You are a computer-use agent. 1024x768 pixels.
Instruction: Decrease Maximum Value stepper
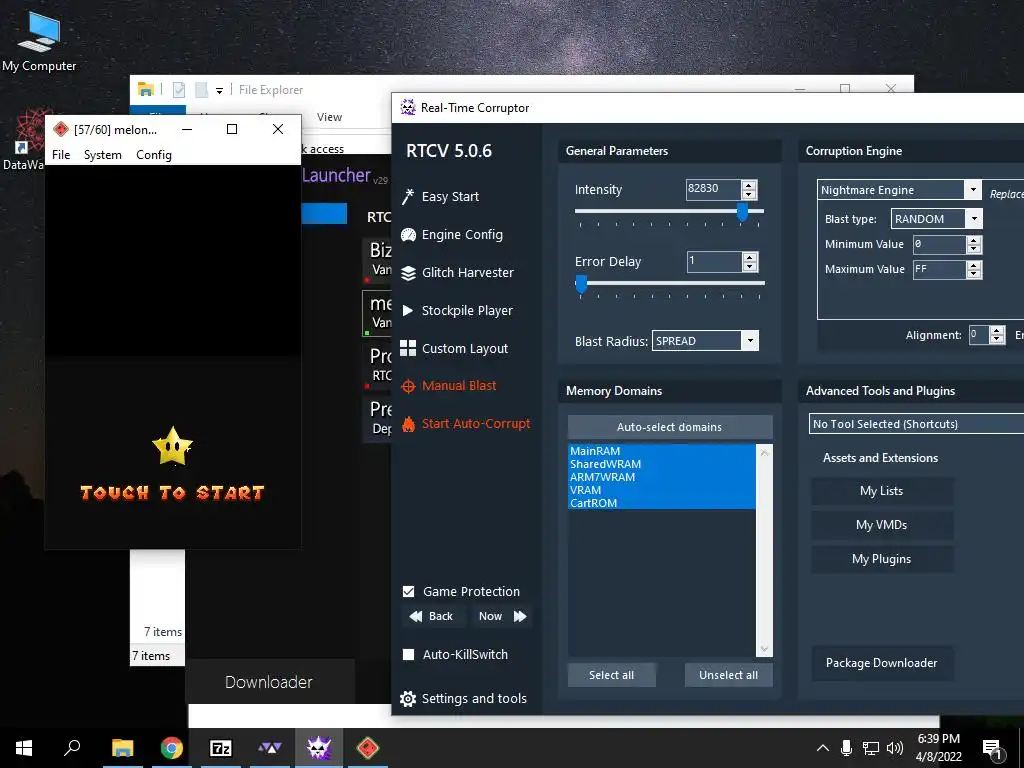tap(974, 274)
